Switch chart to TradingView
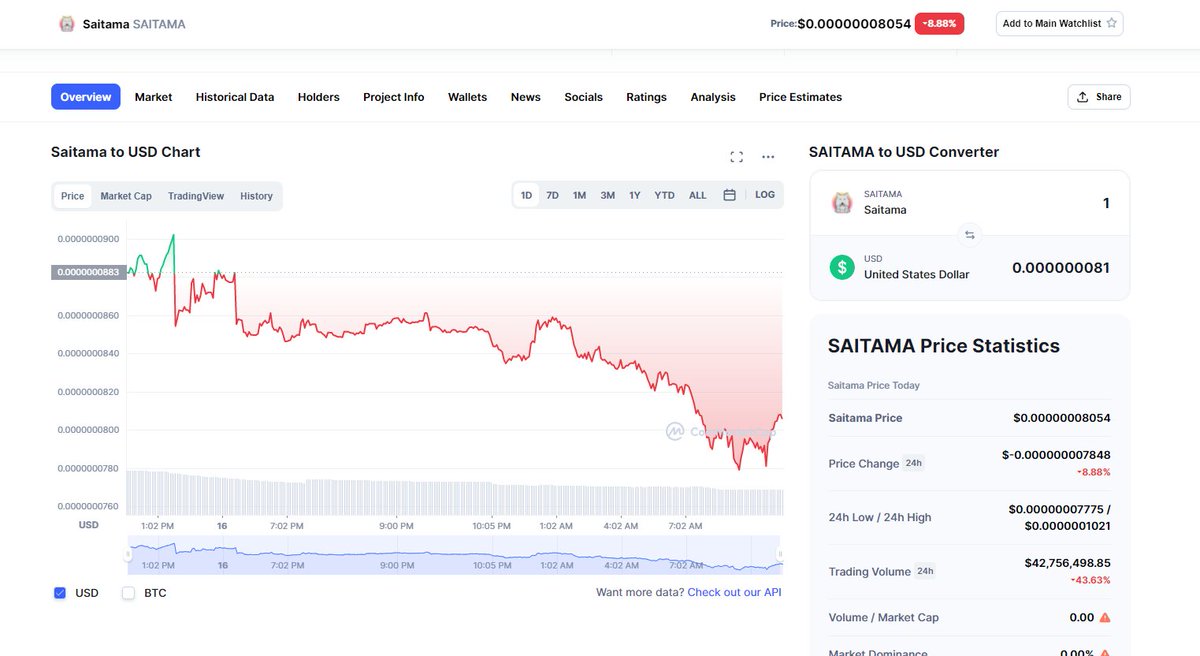This screenshot has width=1200, height=656. 196,196
